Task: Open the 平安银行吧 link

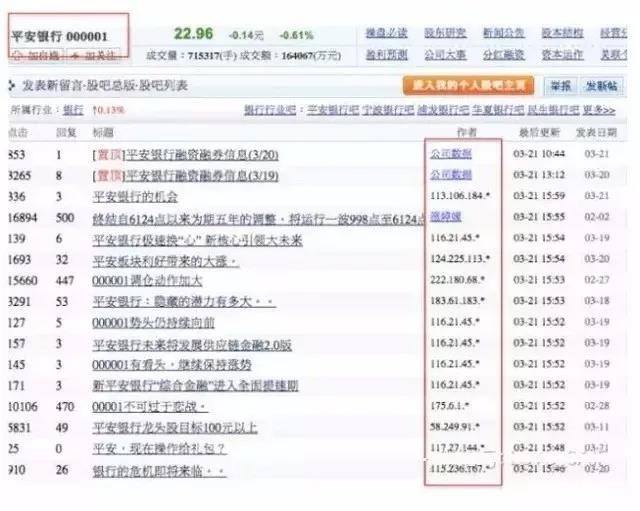Action: [333, 110]
